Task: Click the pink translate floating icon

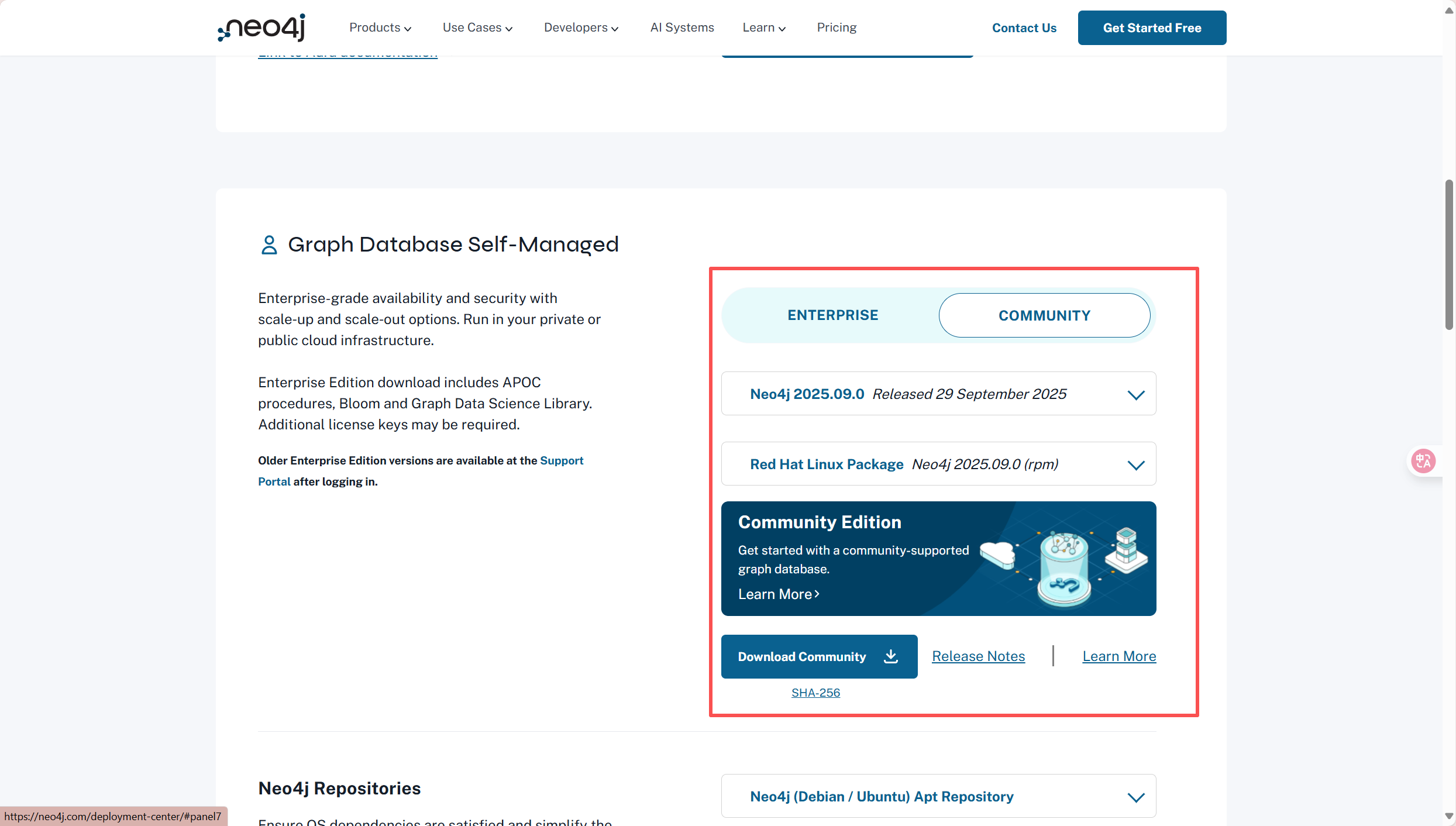Action: (x=1423, y=461)
